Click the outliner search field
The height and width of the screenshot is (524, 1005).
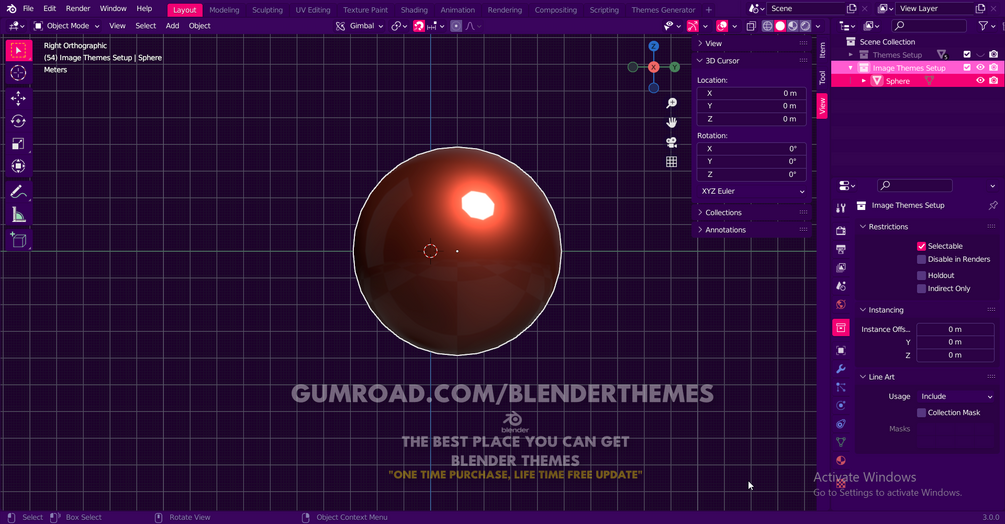(929, 26)
